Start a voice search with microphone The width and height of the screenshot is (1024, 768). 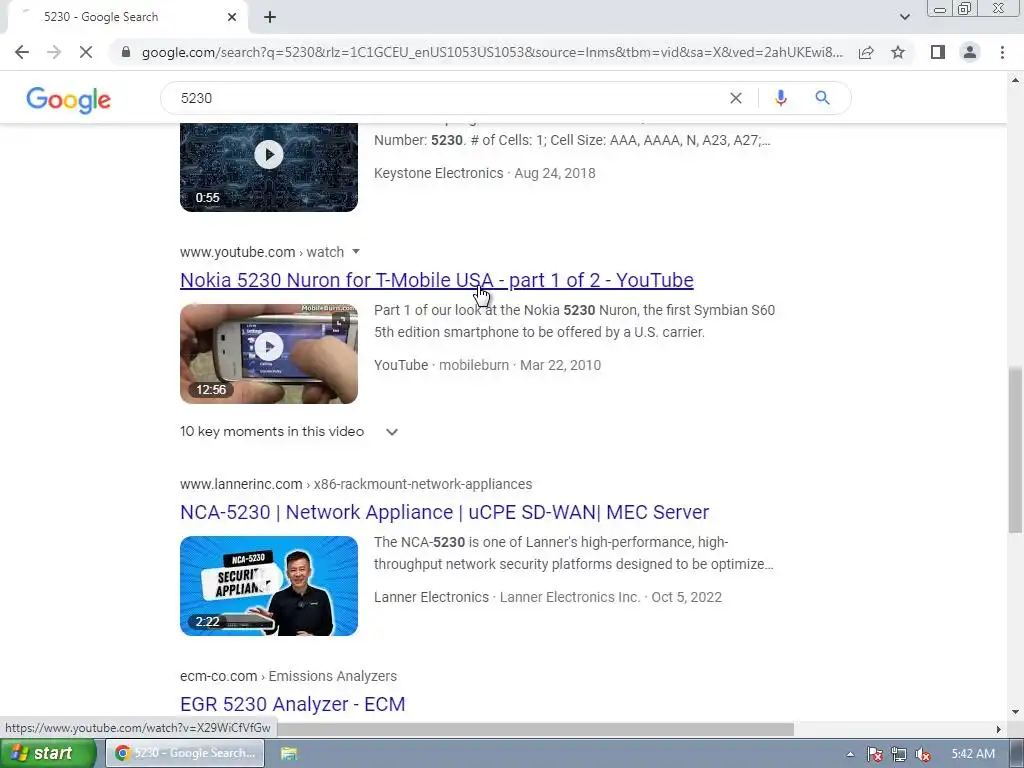[x=780, y=98]
